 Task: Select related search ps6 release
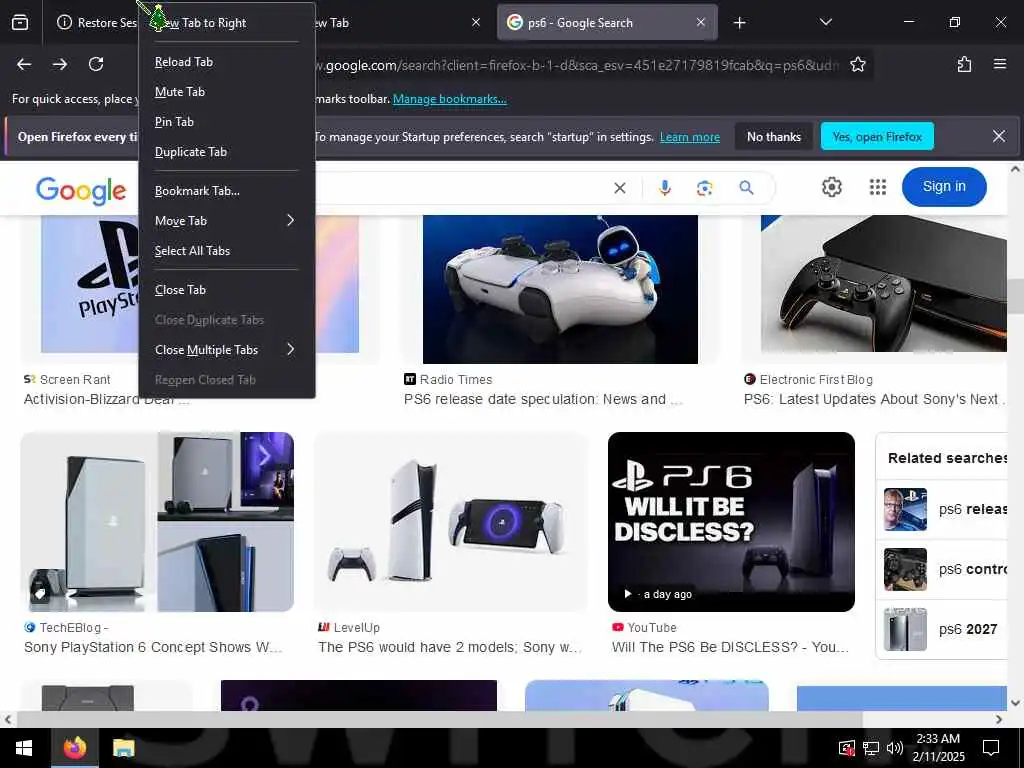[944, 509]
